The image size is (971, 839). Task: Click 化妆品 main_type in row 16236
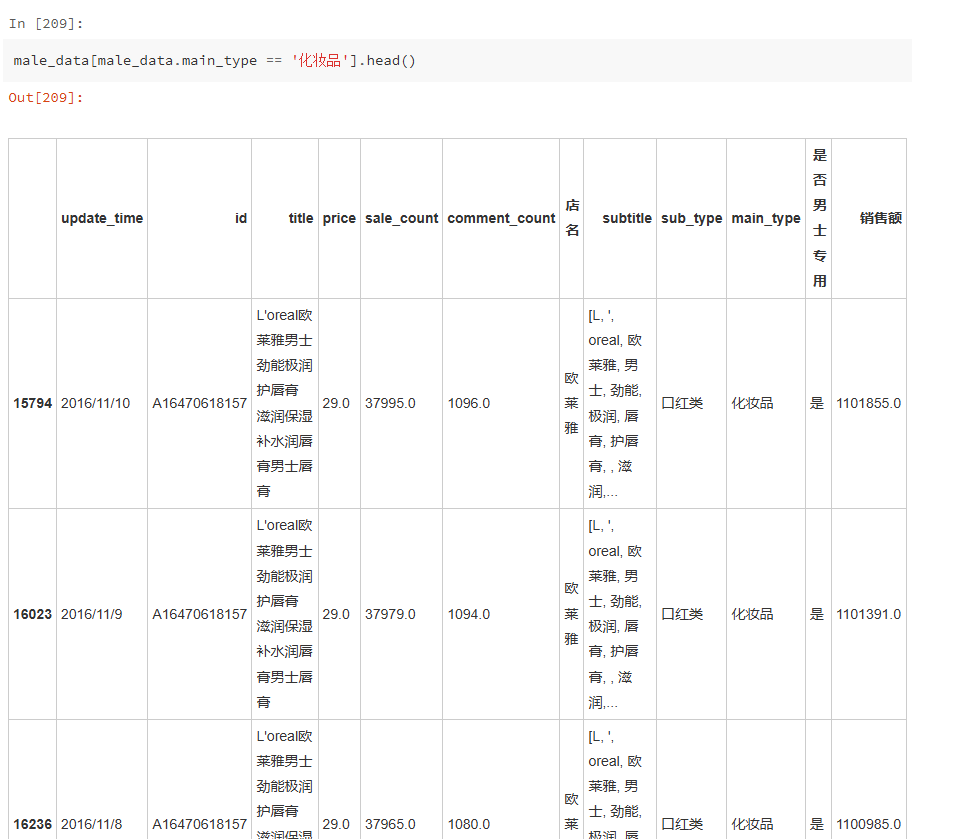pos(752,825)
